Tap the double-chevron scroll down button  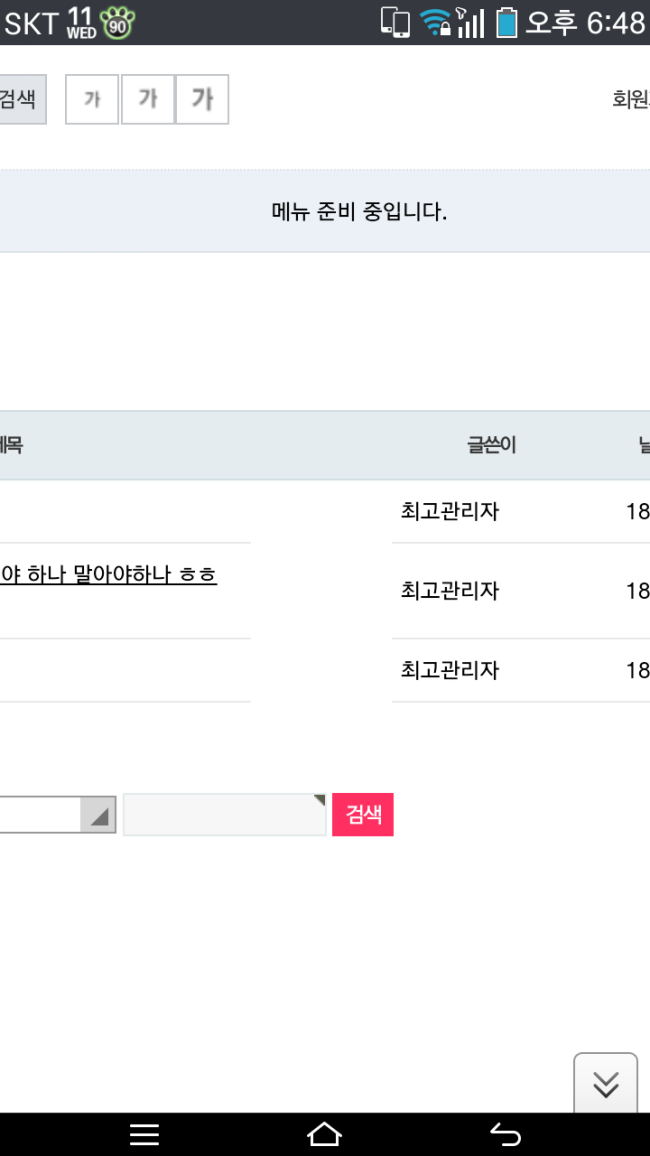pyautogui.click(x=605, y=1084)
